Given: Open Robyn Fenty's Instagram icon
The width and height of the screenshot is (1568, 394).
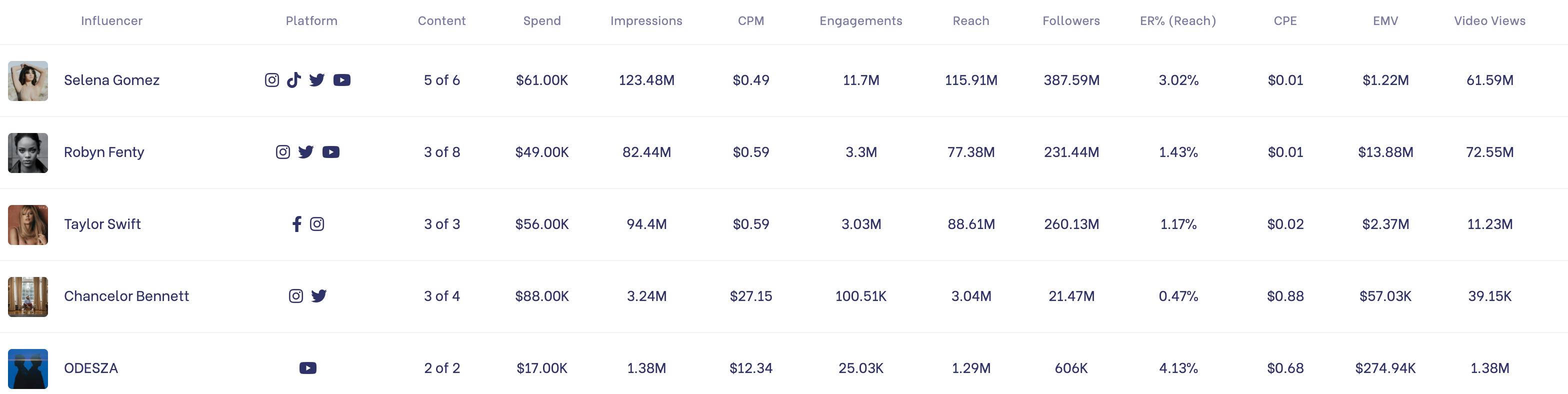Looking at the screenshot, I should (283, 151).
